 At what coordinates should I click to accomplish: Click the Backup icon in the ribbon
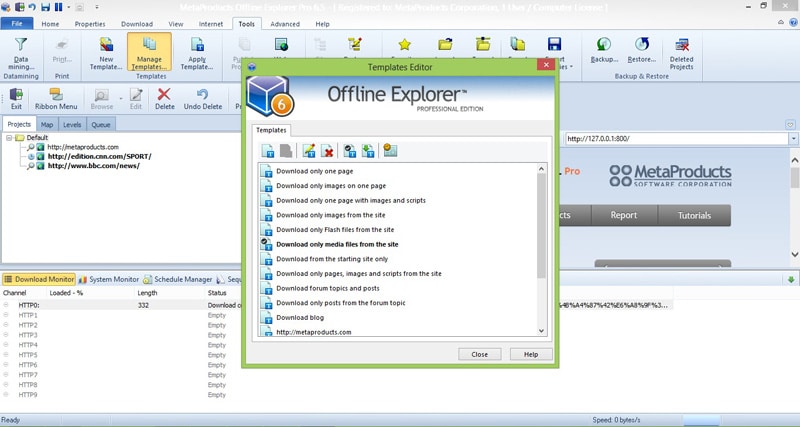603,50
